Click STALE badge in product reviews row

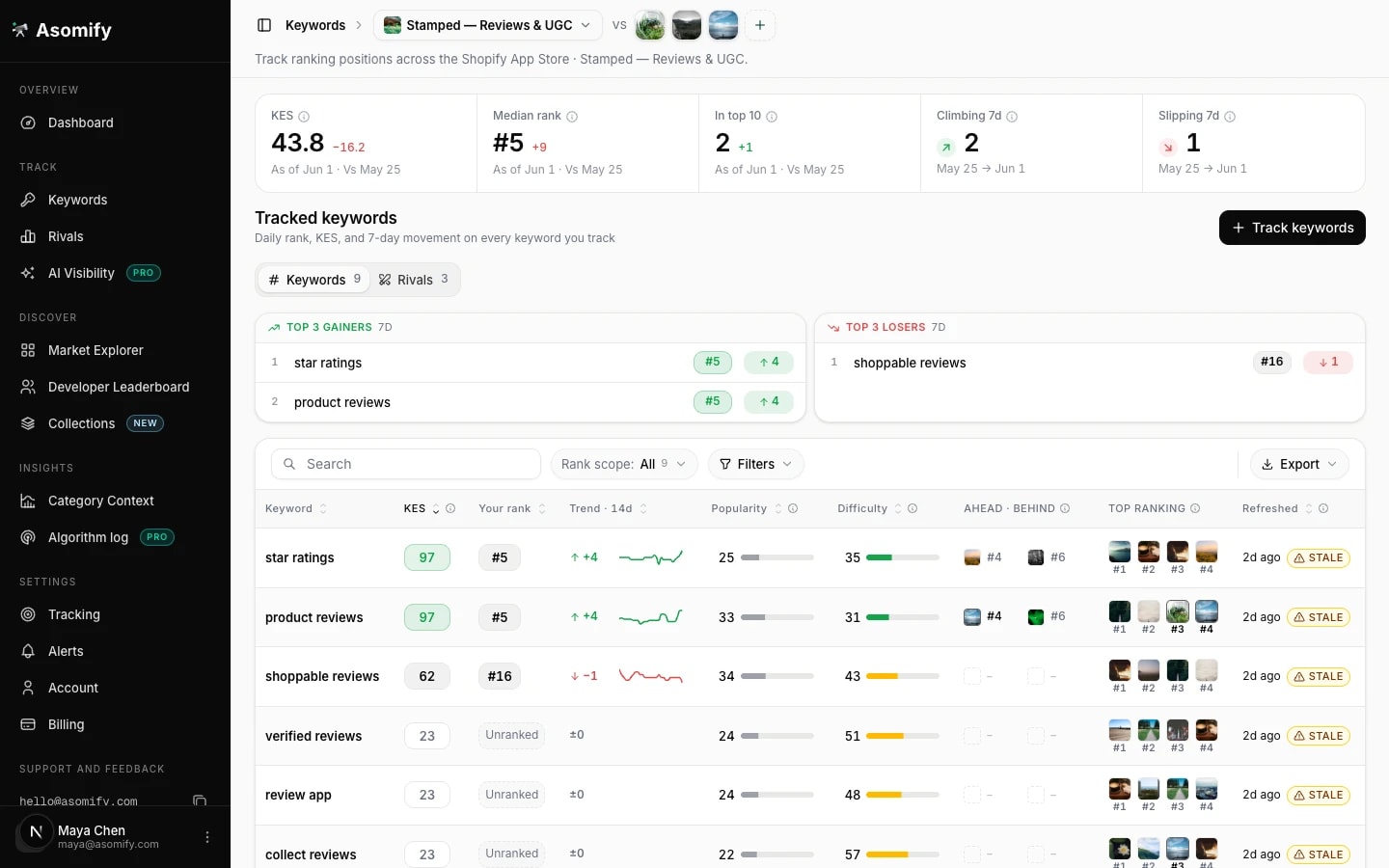(1319, 617)
